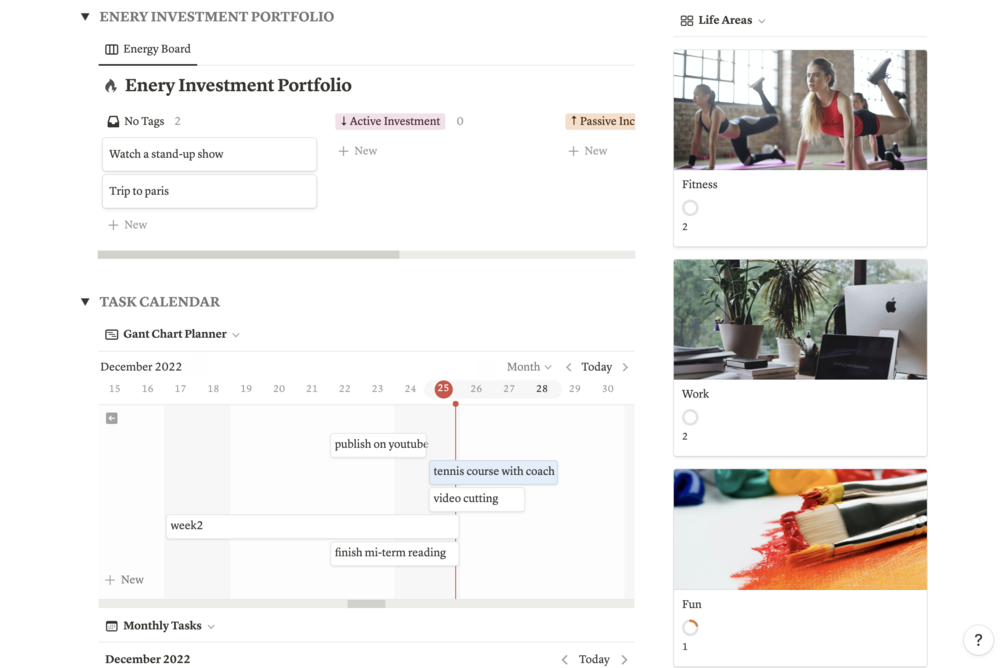Open the Fun card cover image
This screenshot has height=668, width=1005.
800,530
